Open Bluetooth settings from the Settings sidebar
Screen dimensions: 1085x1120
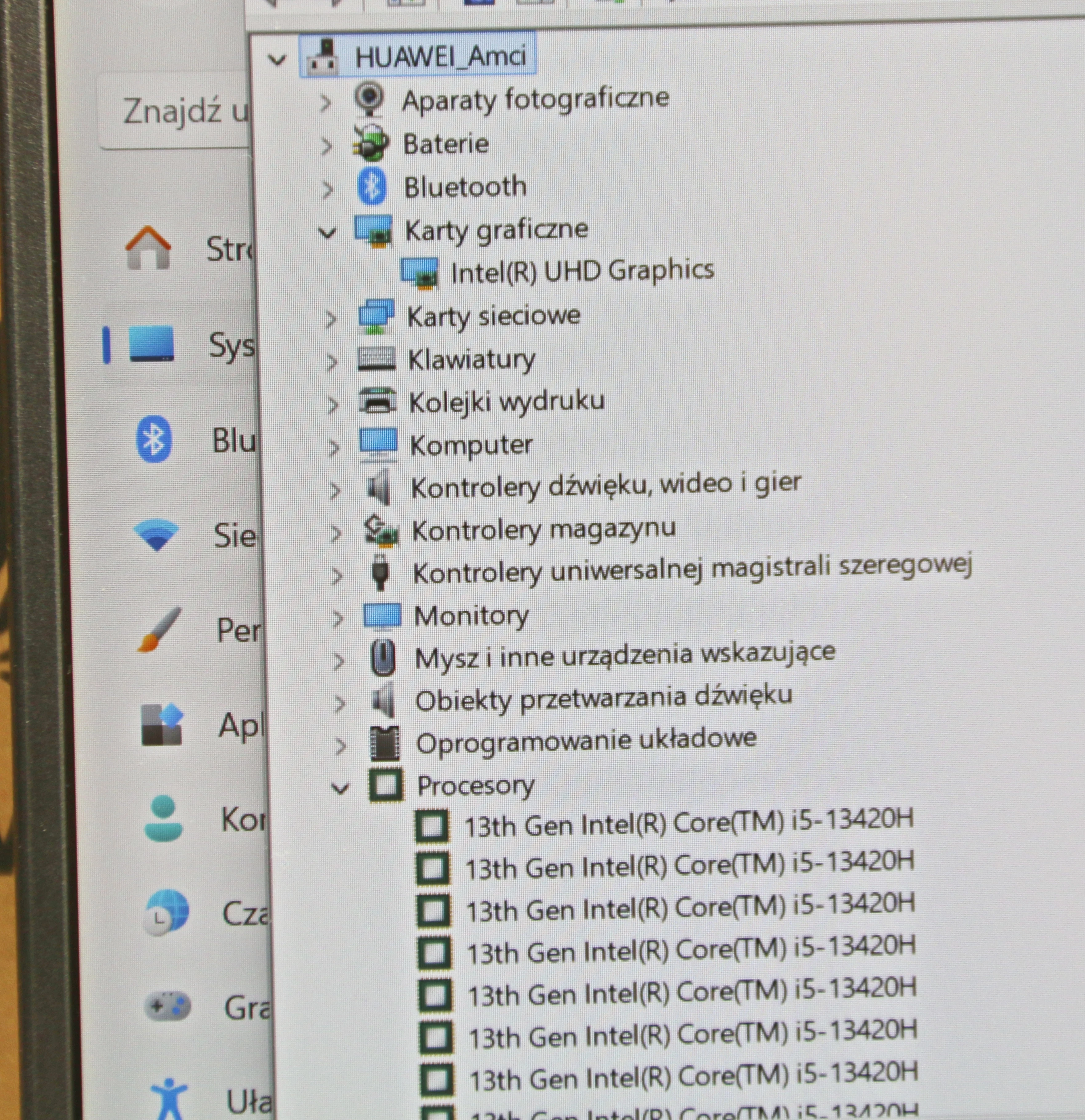[154, 439]
